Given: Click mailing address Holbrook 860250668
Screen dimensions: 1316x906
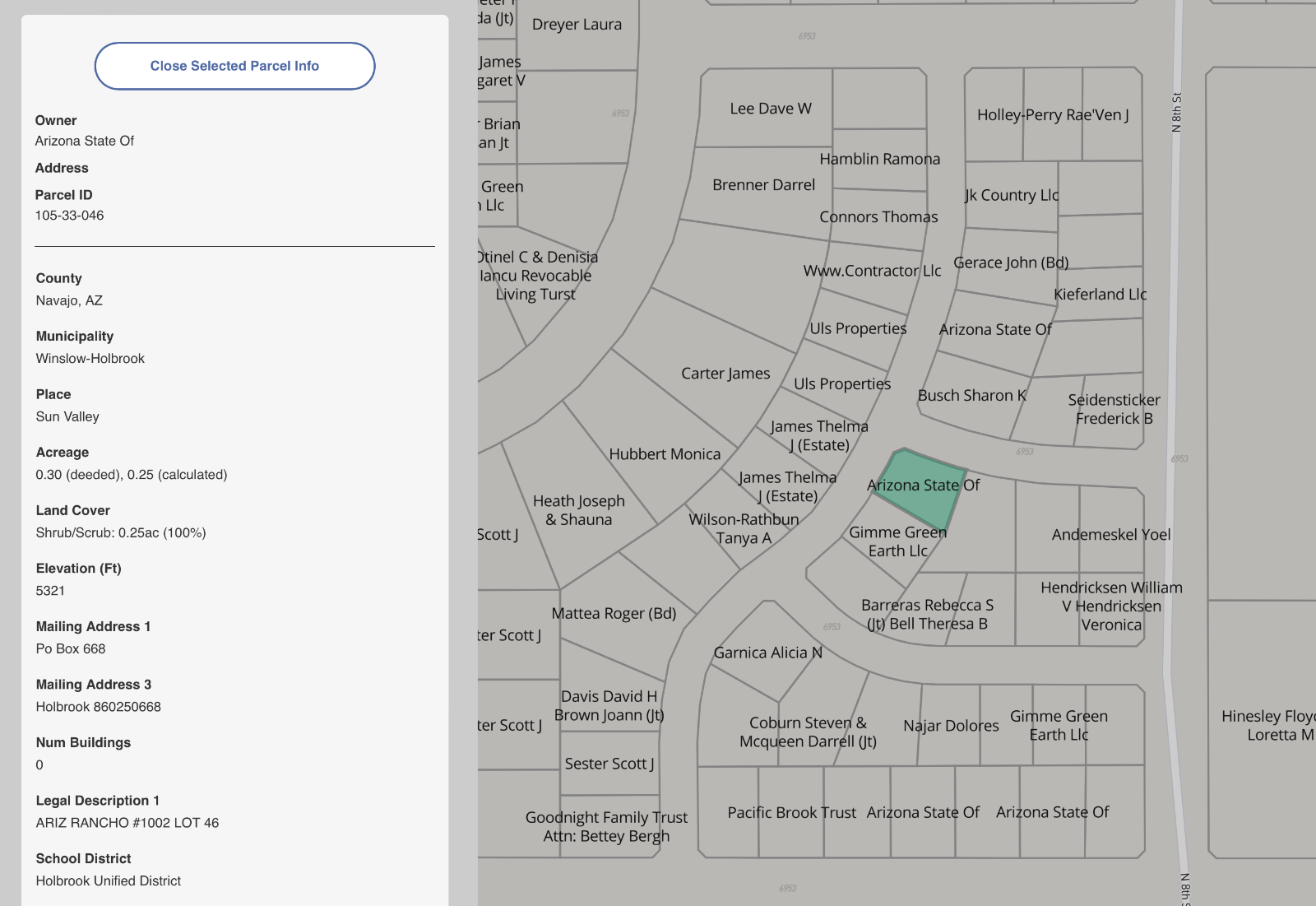Looking at the screenshot, I should [x=99, y=707].
